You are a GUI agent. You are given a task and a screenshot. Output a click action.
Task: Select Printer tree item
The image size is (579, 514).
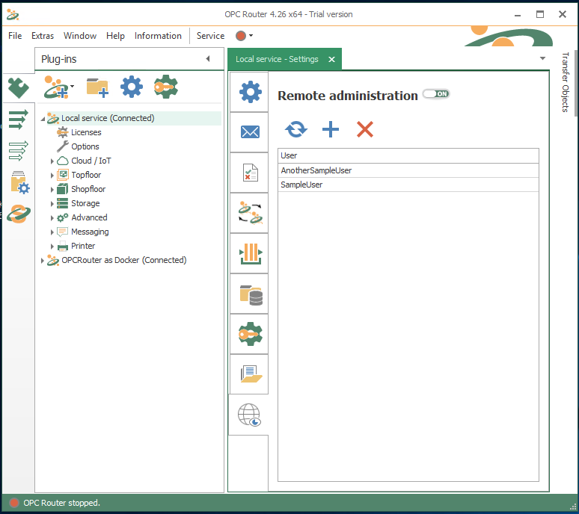[83, 246]
